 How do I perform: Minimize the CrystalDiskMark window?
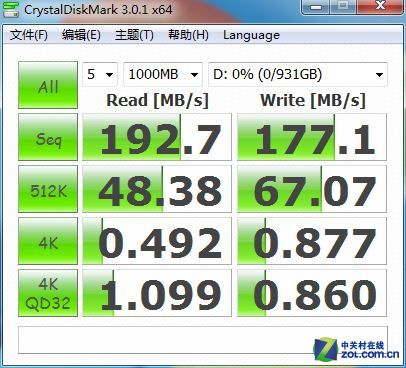coord(316,6)
